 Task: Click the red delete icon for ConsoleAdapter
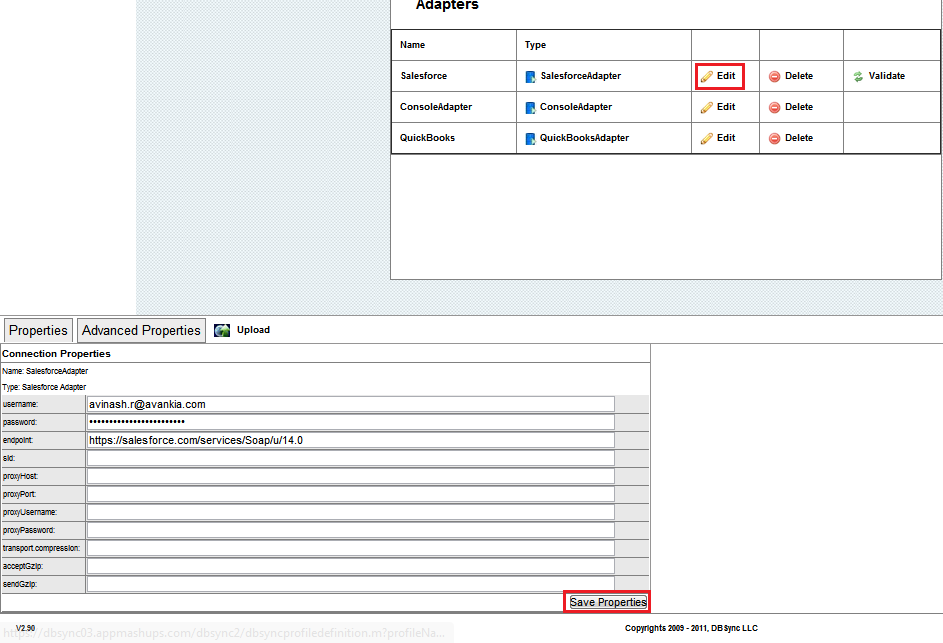point(774,107)
